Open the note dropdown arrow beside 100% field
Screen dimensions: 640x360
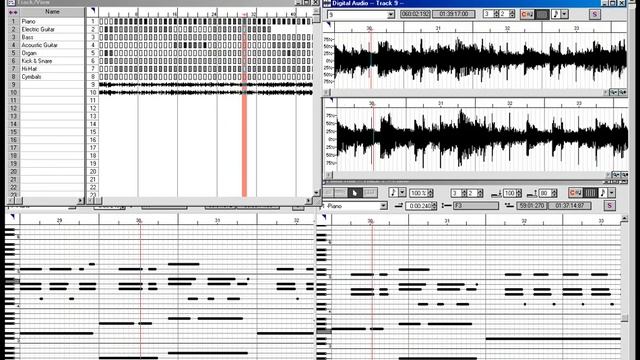pos(402,193)
